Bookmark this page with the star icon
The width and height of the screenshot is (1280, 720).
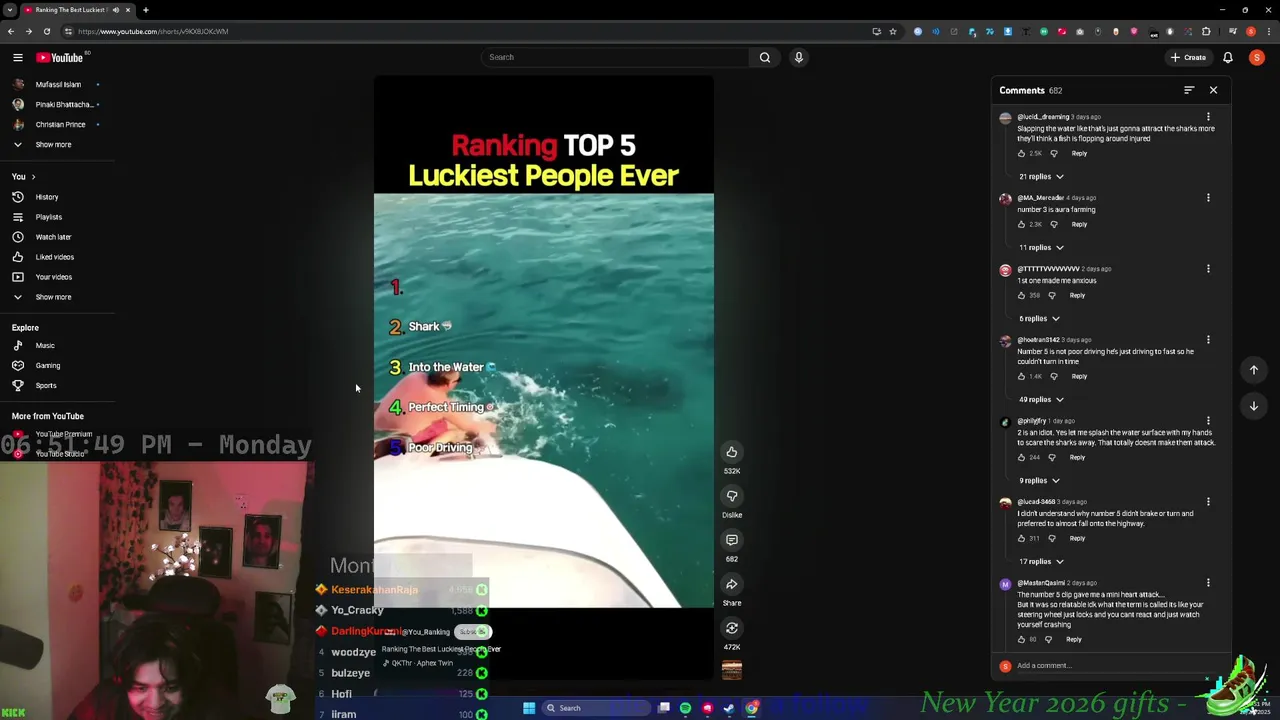coord(893,31)
